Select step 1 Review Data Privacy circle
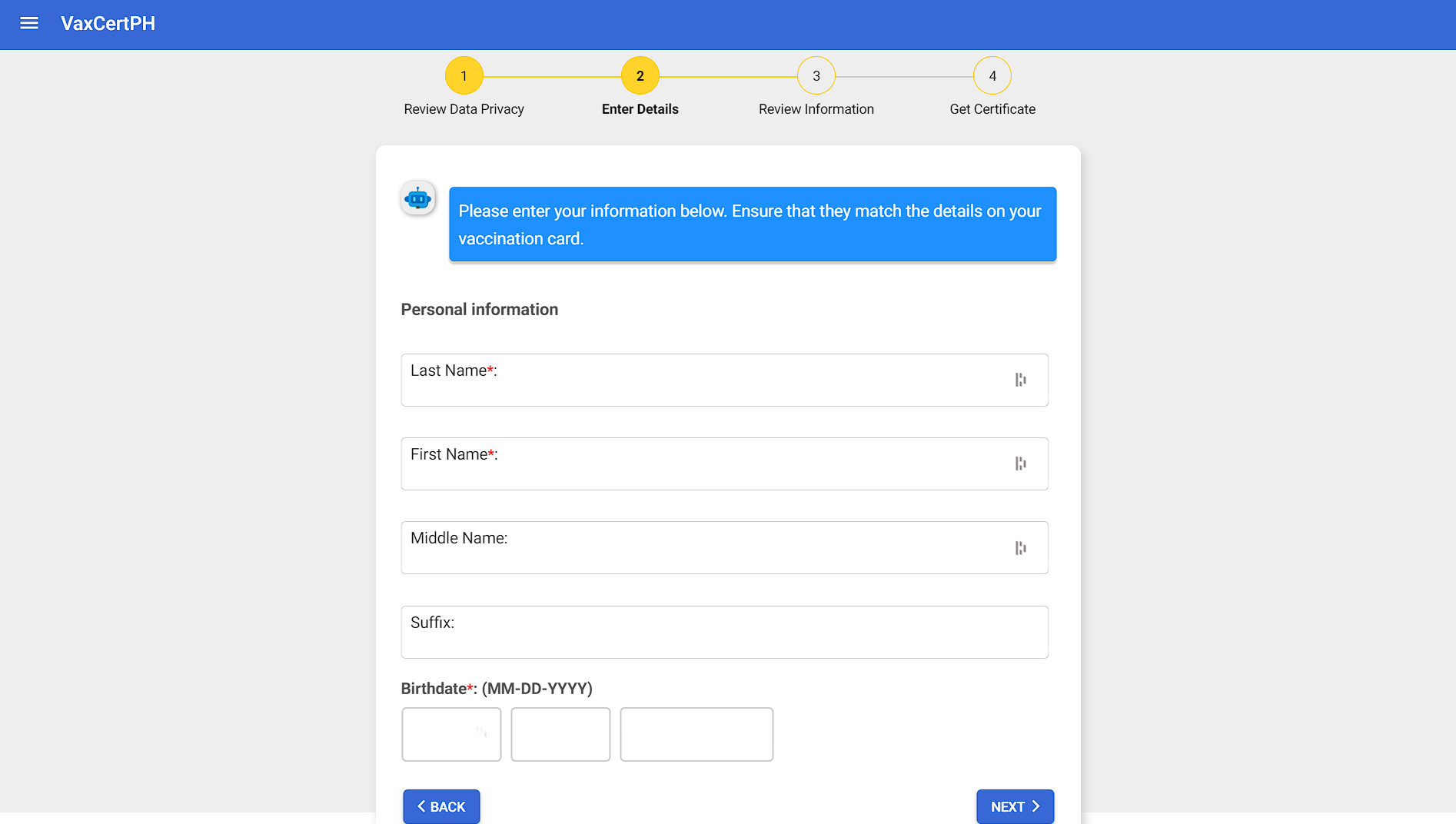1456x824 pixels. (x=464, y=75)
